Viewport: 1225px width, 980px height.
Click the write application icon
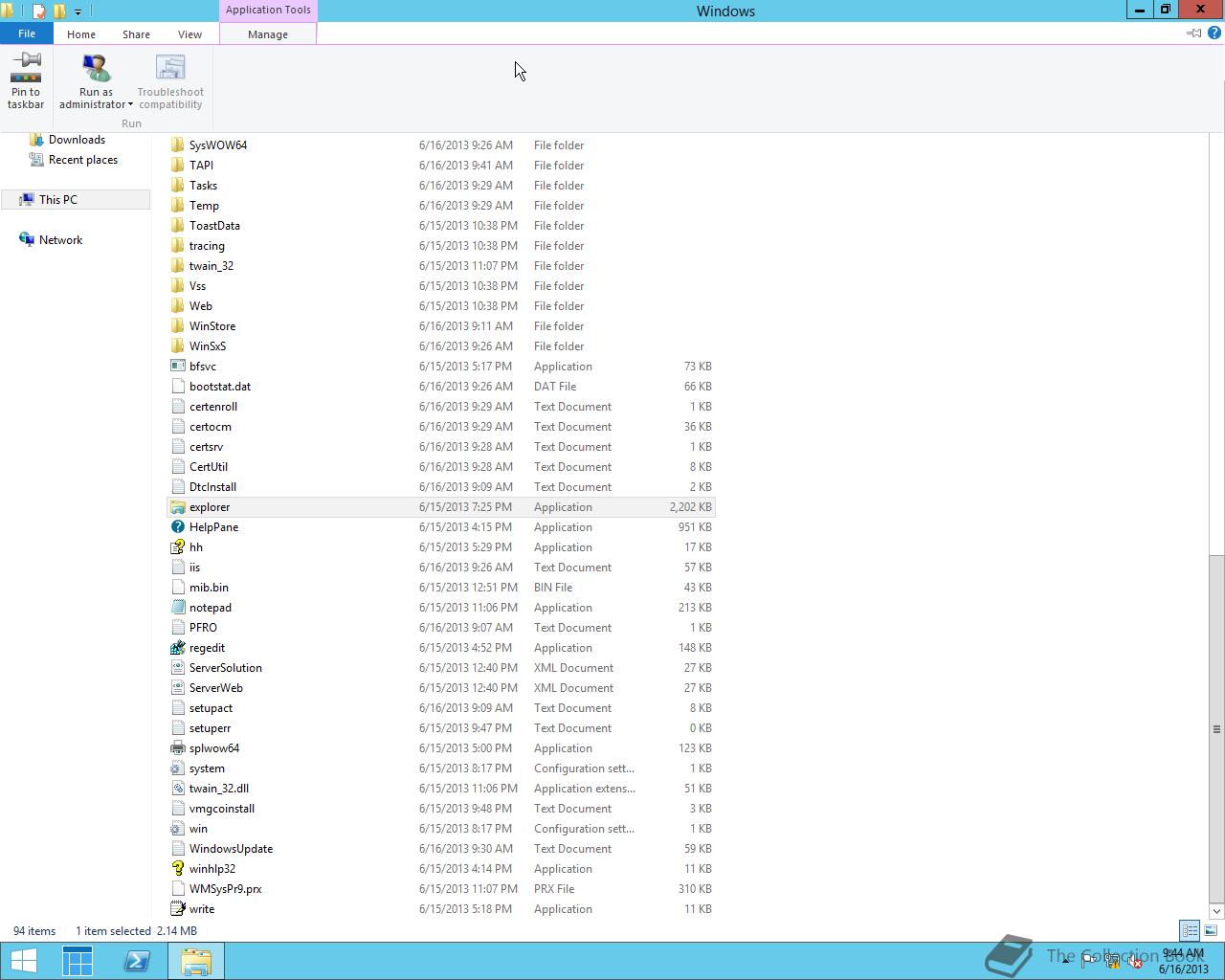coord(177,909)
